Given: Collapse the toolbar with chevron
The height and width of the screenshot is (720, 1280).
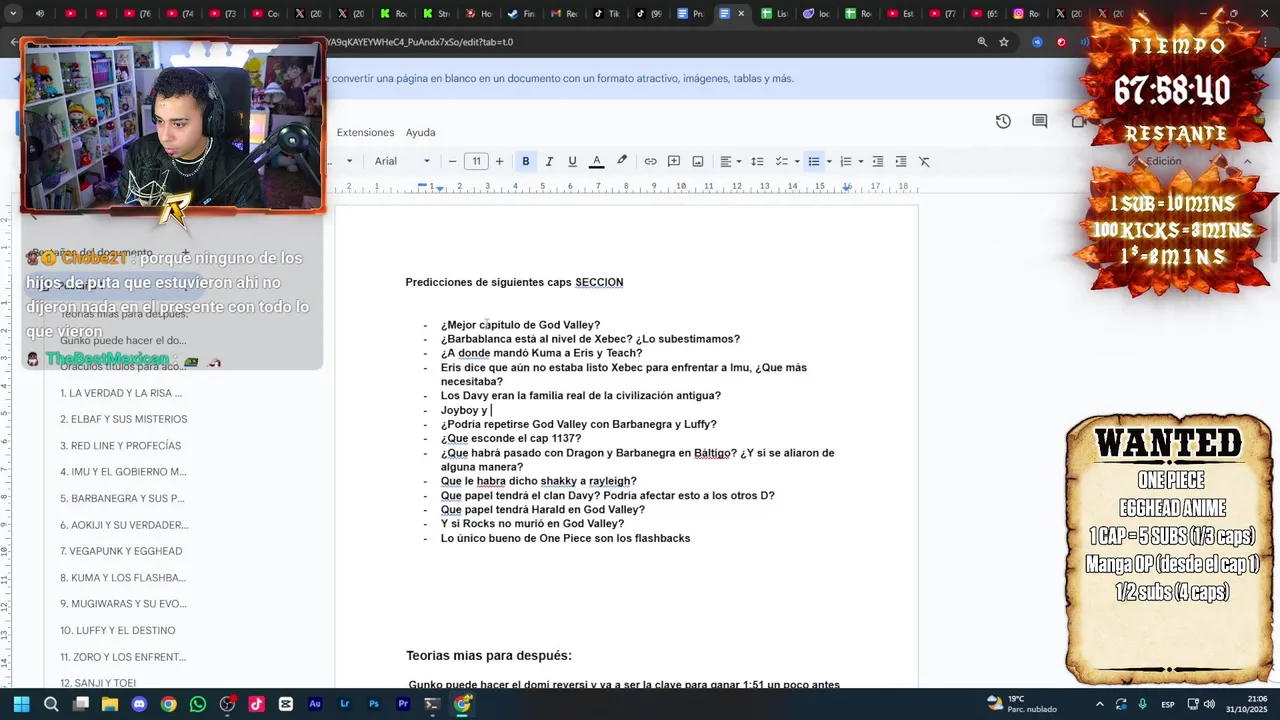Looking at the screenshot, I should [1247, 161].
